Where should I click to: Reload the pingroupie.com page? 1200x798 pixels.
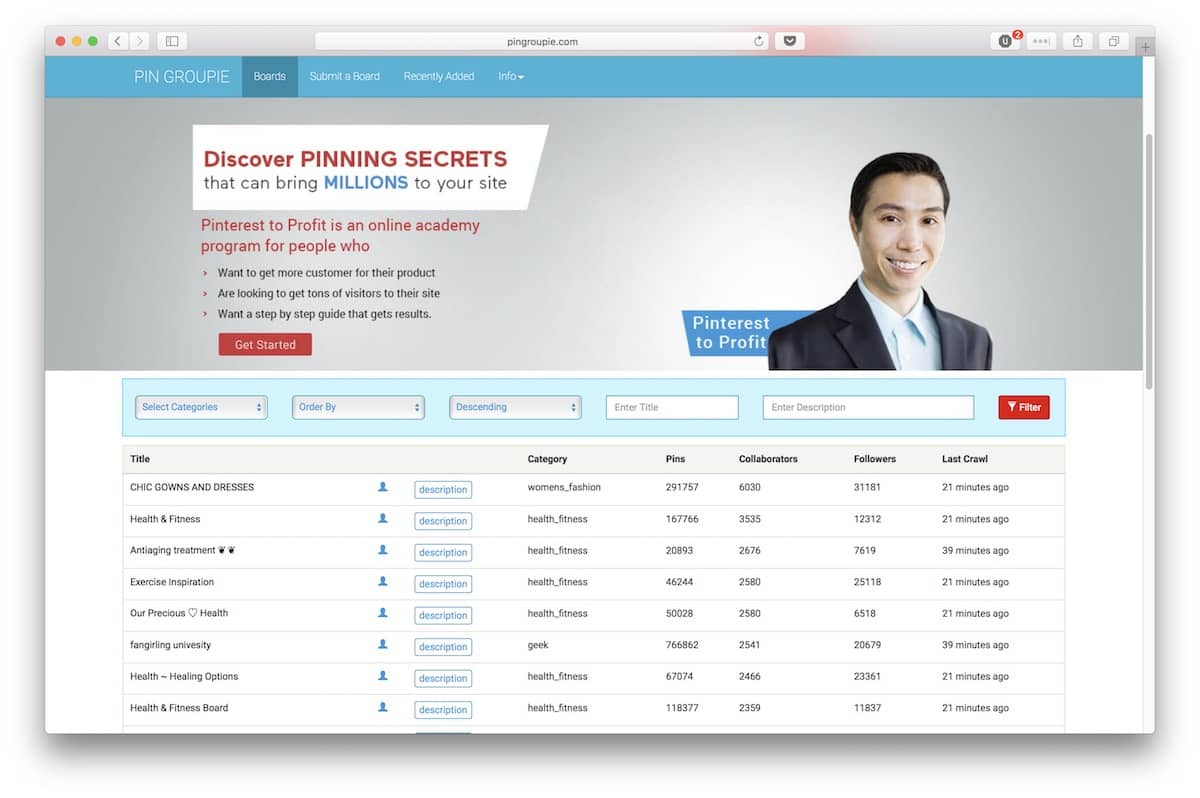pyautogui.click(x=759, y=41)
